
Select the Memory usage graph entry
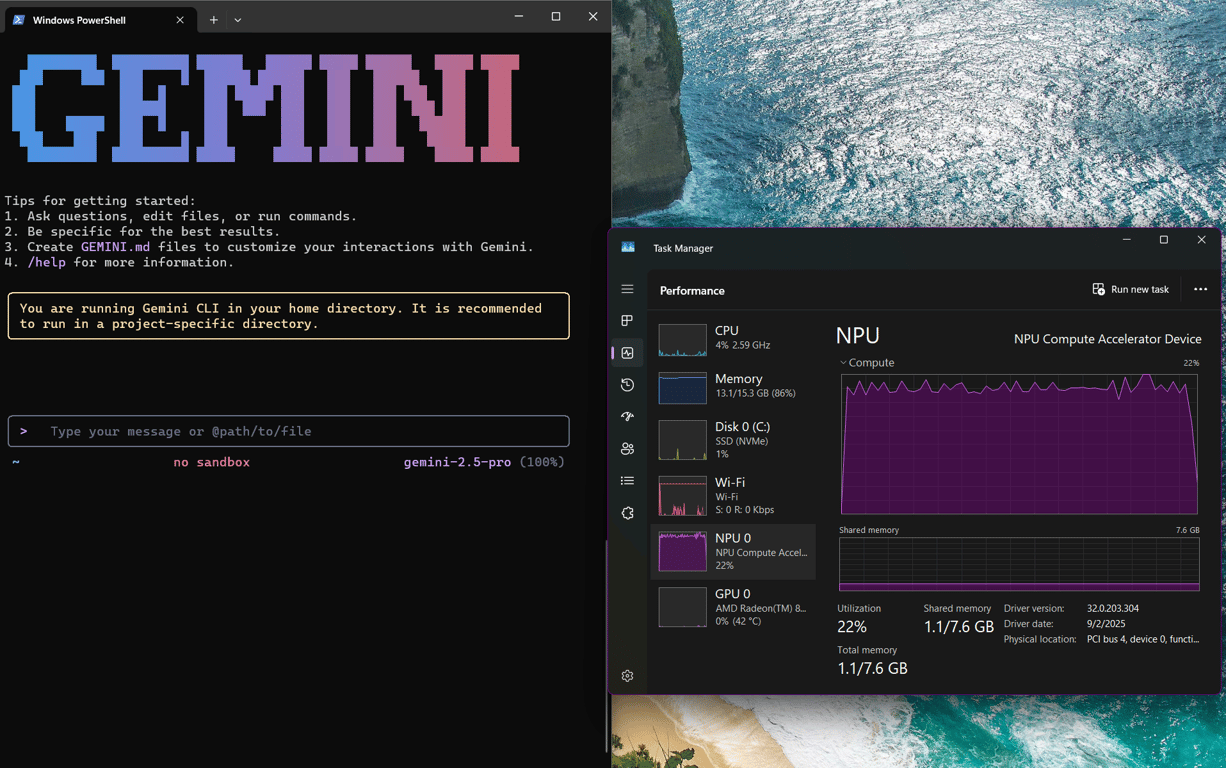click(x=735, y=385)
